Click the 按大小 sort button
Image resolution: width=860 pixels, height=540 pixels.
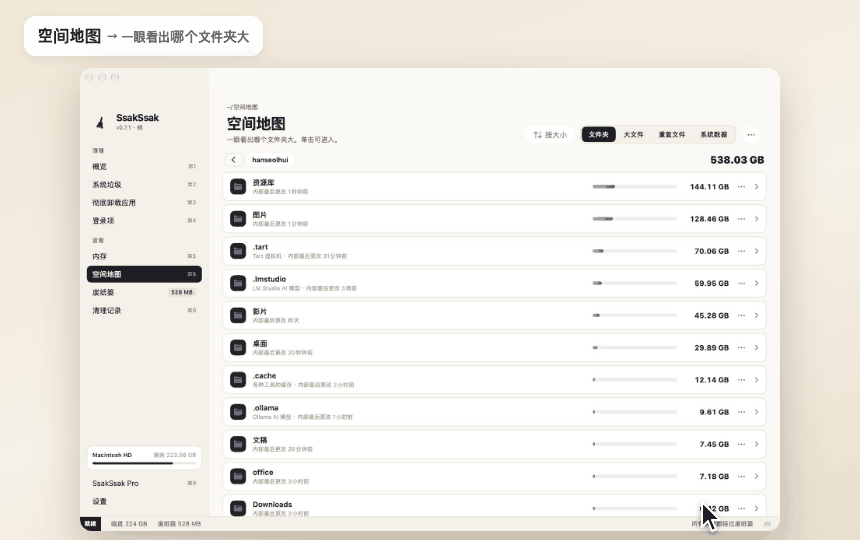coord(550,135)
